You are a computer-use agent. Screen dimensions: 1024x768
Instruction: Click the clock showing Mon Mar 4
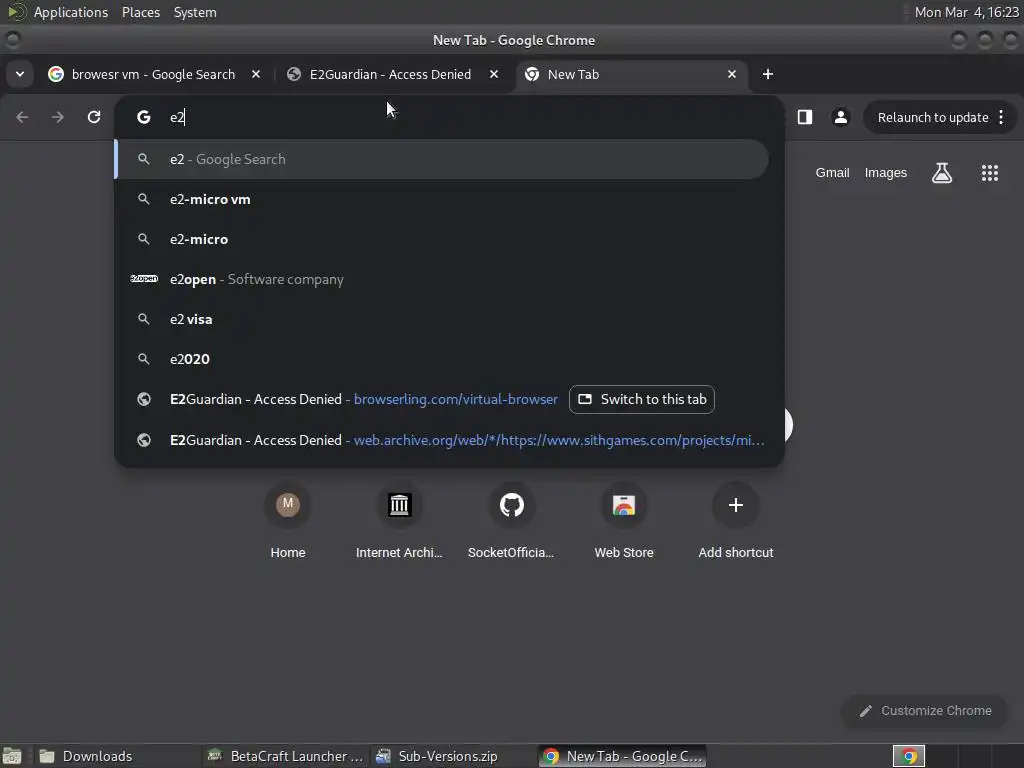tap(967, 12)
